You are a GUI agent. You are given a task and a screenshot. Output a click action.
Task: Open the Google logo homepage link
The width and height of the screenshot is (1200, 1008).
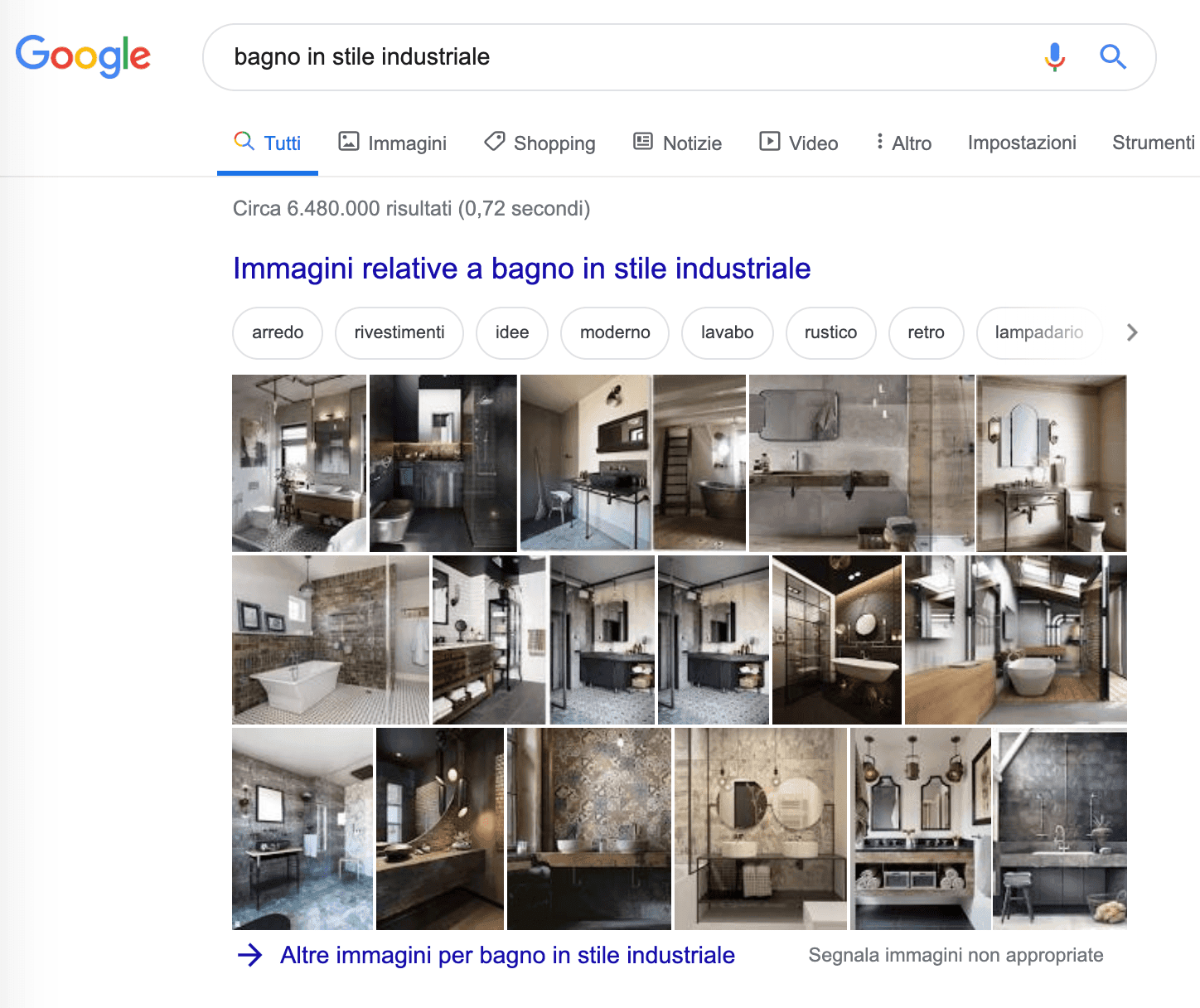coord(83,56)
